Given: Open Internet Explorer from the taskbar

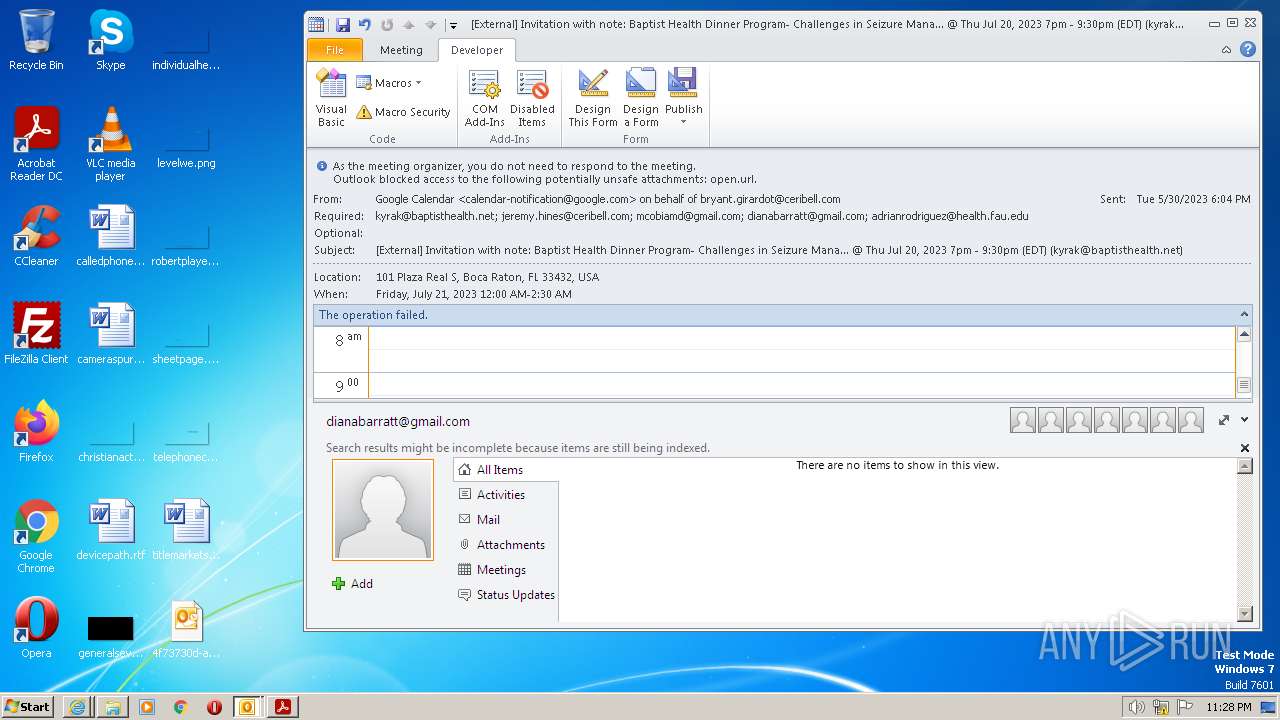Looking at the screenshot, I should tap(77, 707).
